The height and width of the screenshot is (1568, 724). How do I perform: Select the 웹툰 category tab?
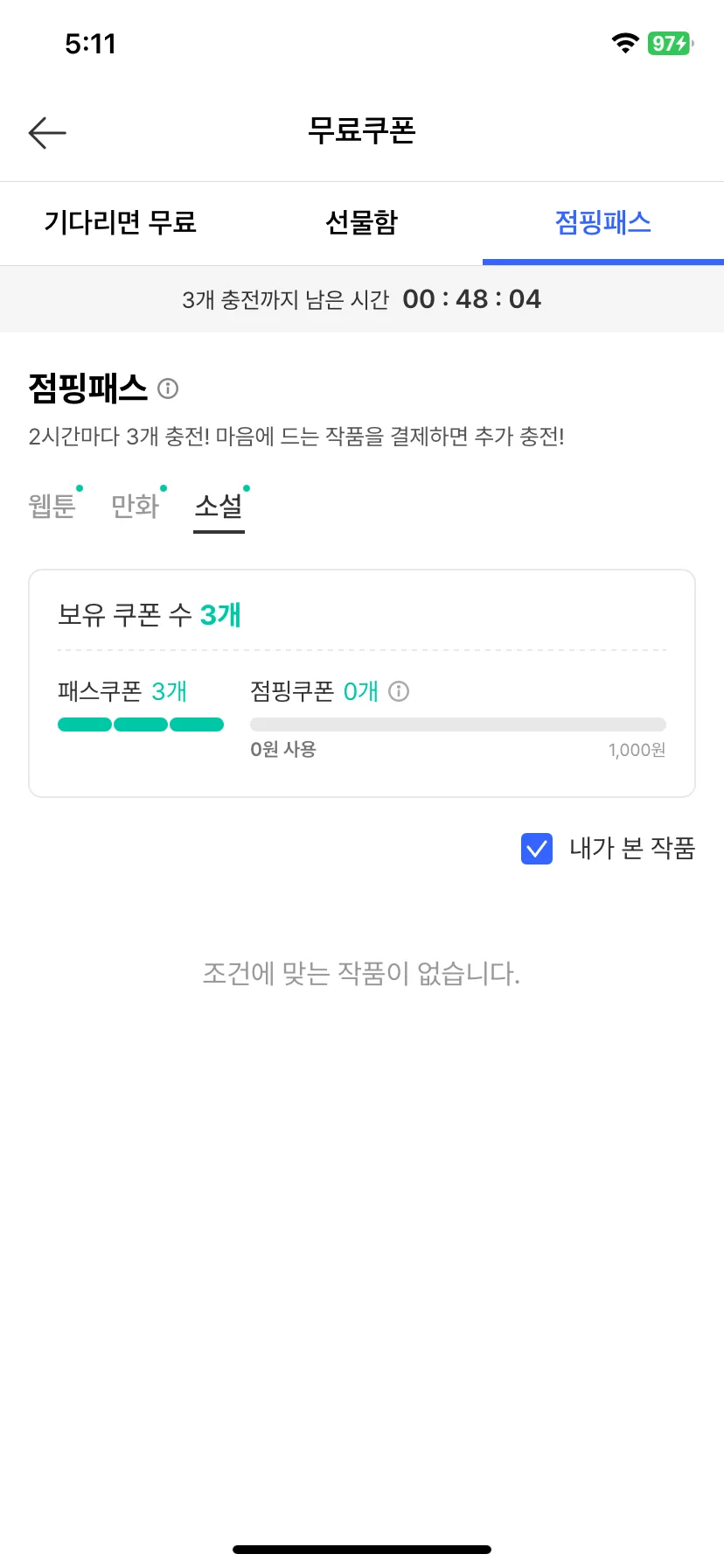[52, 506]
